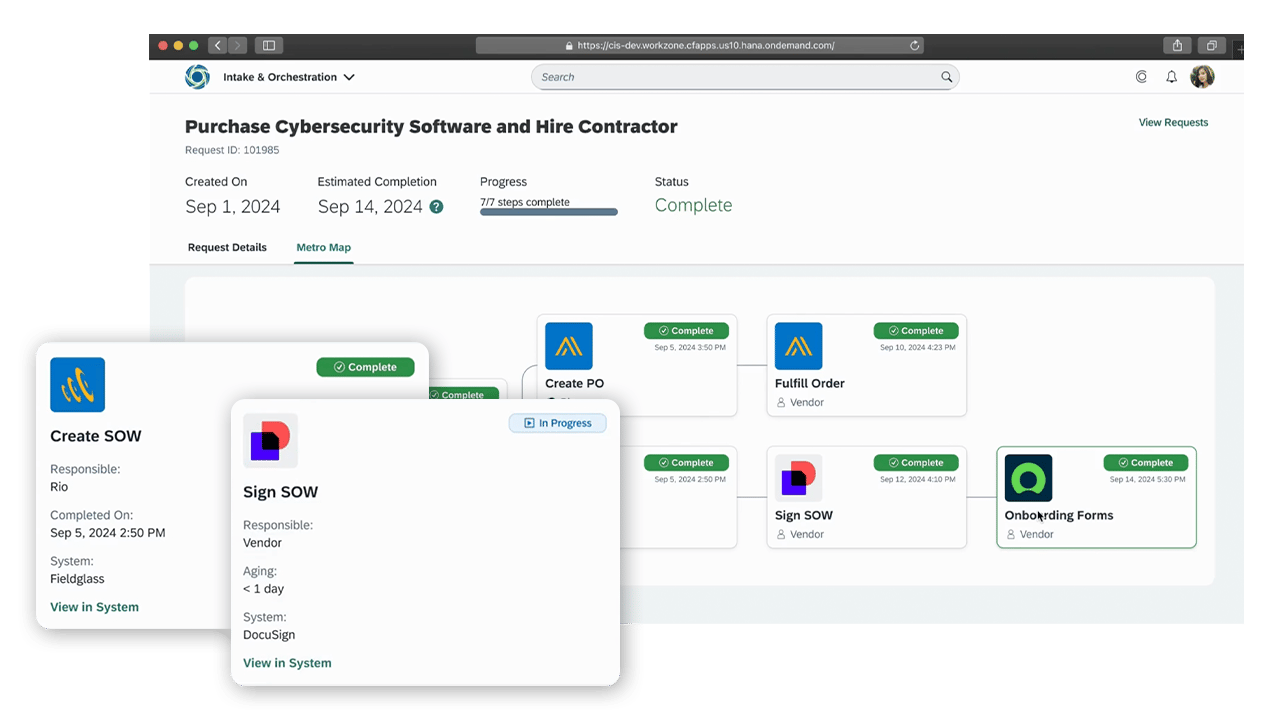Click View in System under DocuSign
This screenshot has height=720, width=1280.
pos(287,663)
